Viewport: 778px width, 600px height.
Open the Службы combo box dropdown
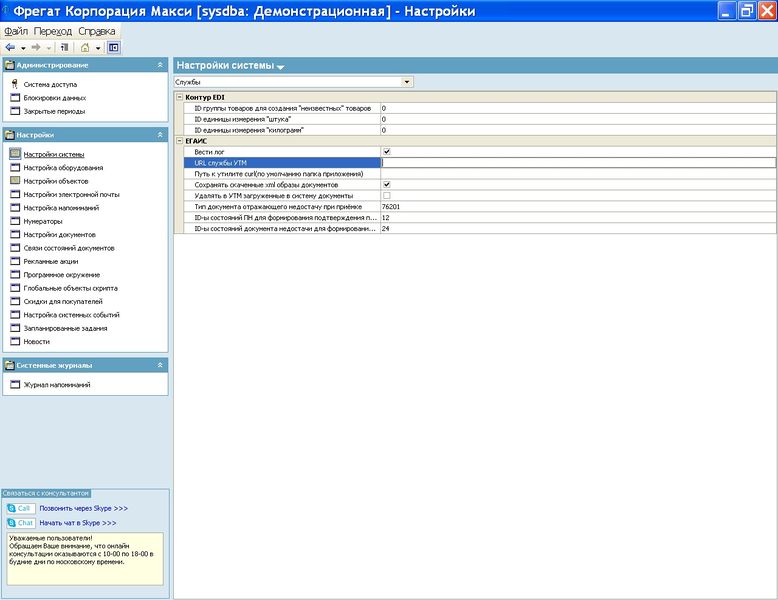(x=407, y=82)
